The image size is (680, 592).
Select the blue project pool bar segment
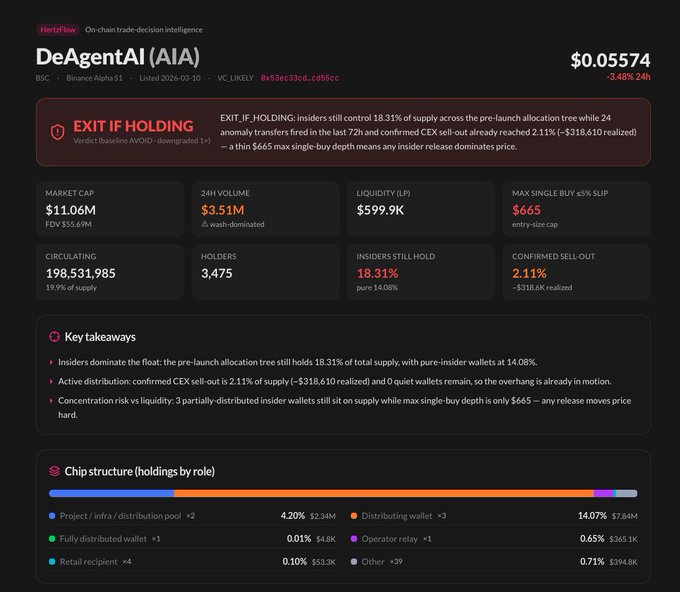111,493
